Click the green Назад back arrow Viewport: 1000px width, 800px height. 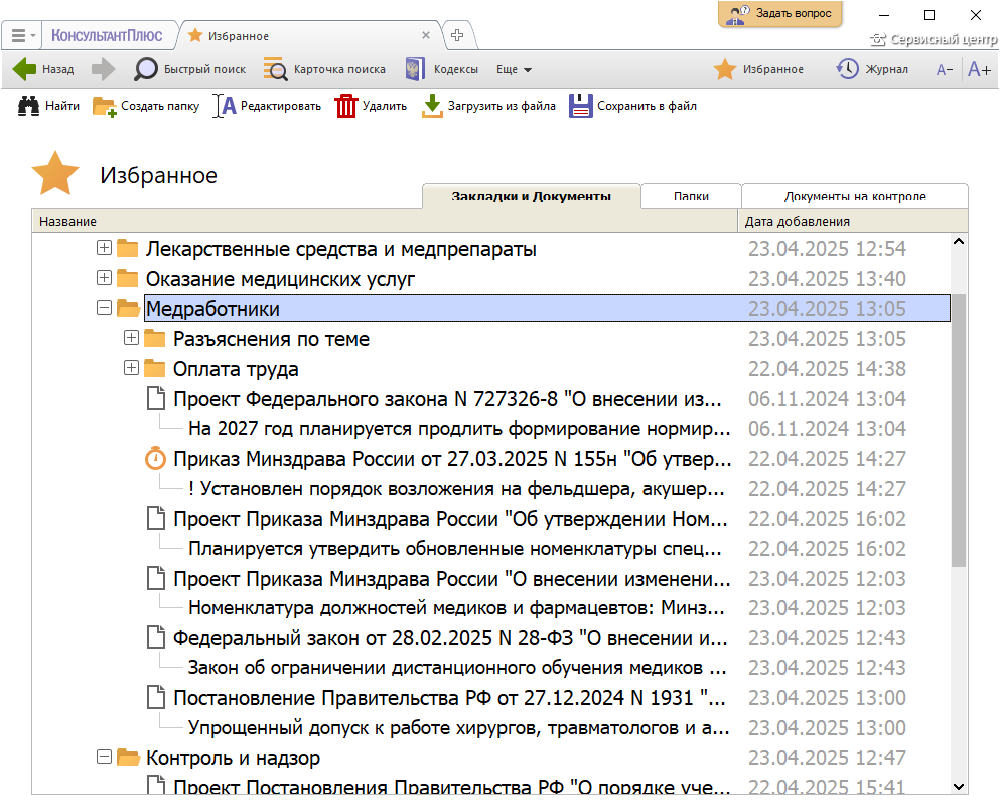point(24,69)
